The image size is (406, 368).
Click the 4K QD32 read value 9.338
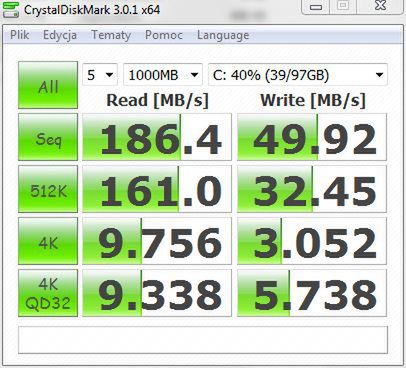[157, 293]
